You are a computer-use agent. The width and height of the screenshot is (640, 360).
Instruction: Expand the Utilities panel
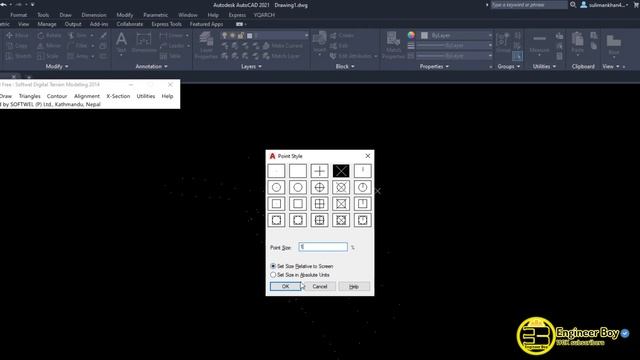click(544, 66)
